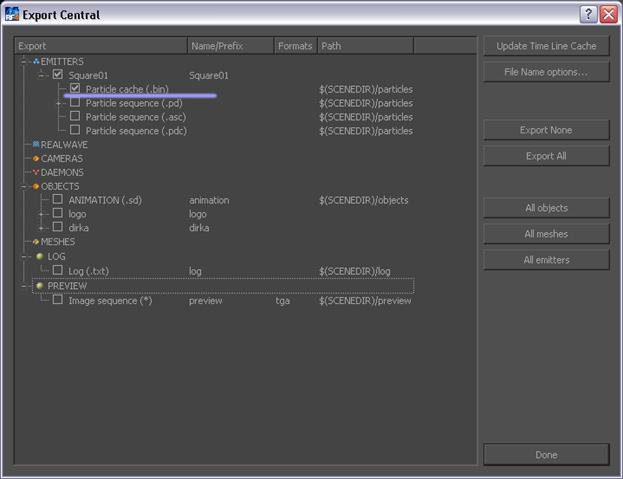
Task: Click the REALWAVE category icon
Action: click(x=36, y=144)
